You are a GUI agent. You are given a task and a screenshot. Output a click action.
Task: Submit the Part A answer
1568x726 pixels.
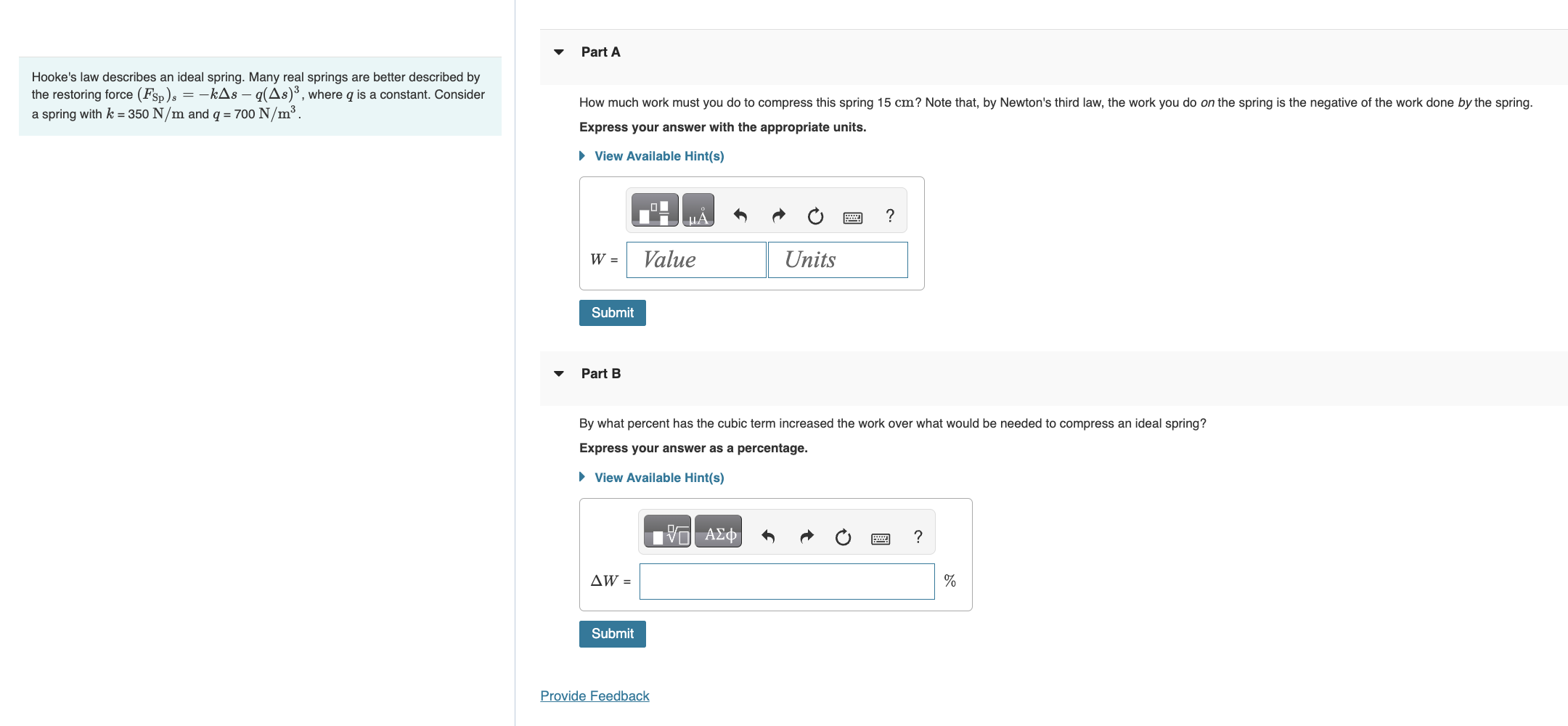[x=612, y=312]
